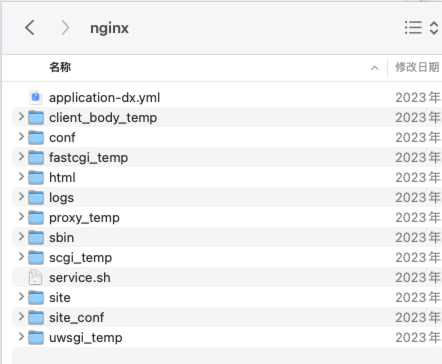Click the fastcgi_temp folder icon
The image size is (442, 364).
[36, 157]
